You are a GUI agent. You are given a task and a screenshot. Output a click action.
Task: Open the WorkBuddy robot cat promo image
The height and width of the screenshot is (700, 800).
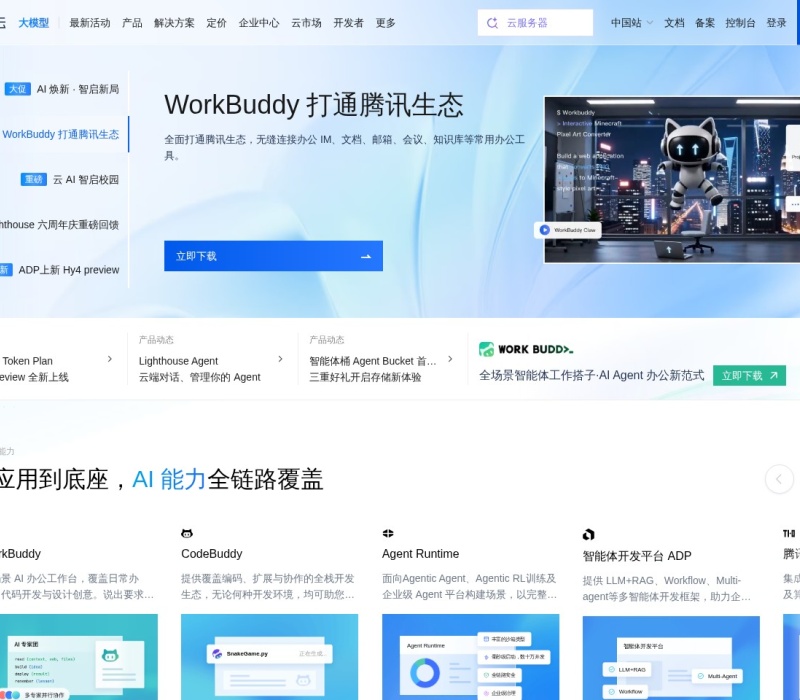tap(672, 180)
